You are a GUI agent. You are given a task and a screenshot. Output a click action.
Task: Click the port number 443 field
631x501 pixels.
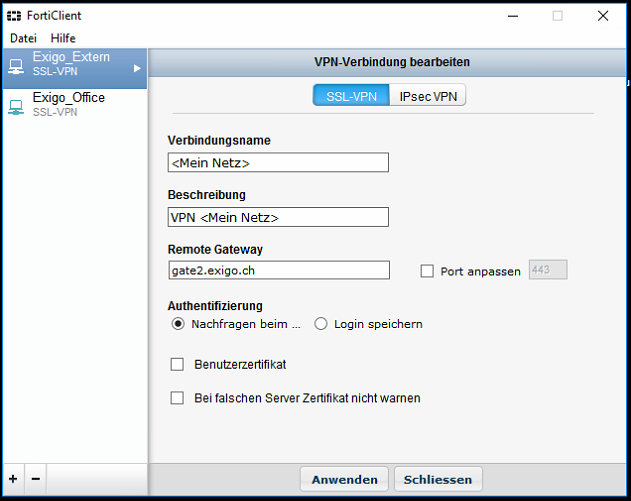[x=548, y=270]
